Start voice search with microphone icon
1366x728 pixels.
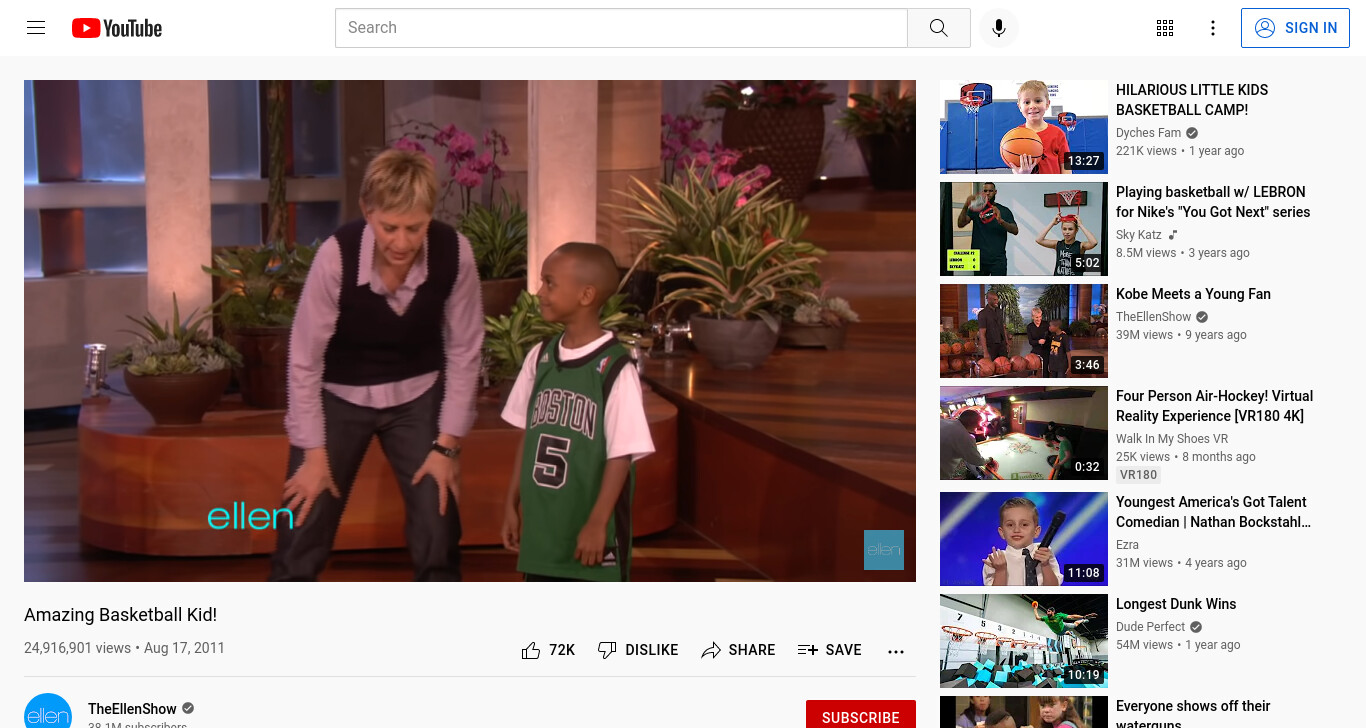click(x=998, y=28)
